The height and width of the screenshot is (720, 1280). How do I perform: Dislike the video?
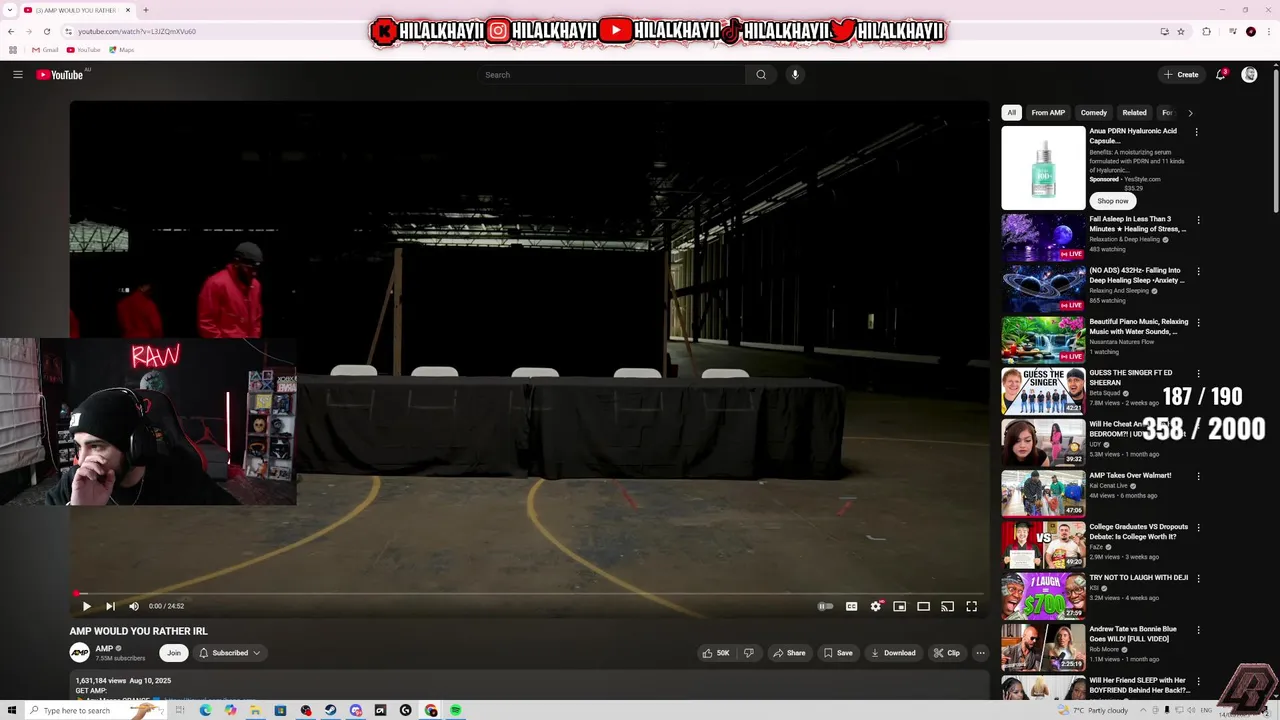click(749, 653)
